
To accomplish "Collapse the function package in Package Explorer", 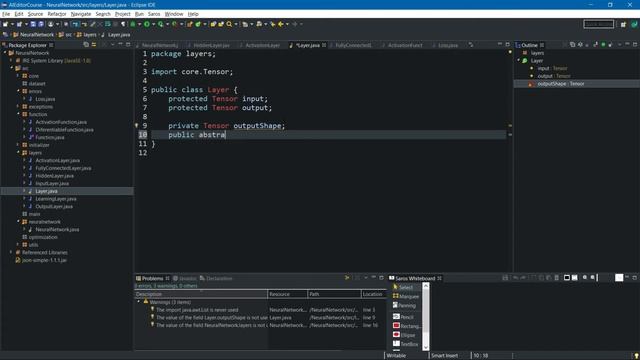I will (x=18, y=114).
